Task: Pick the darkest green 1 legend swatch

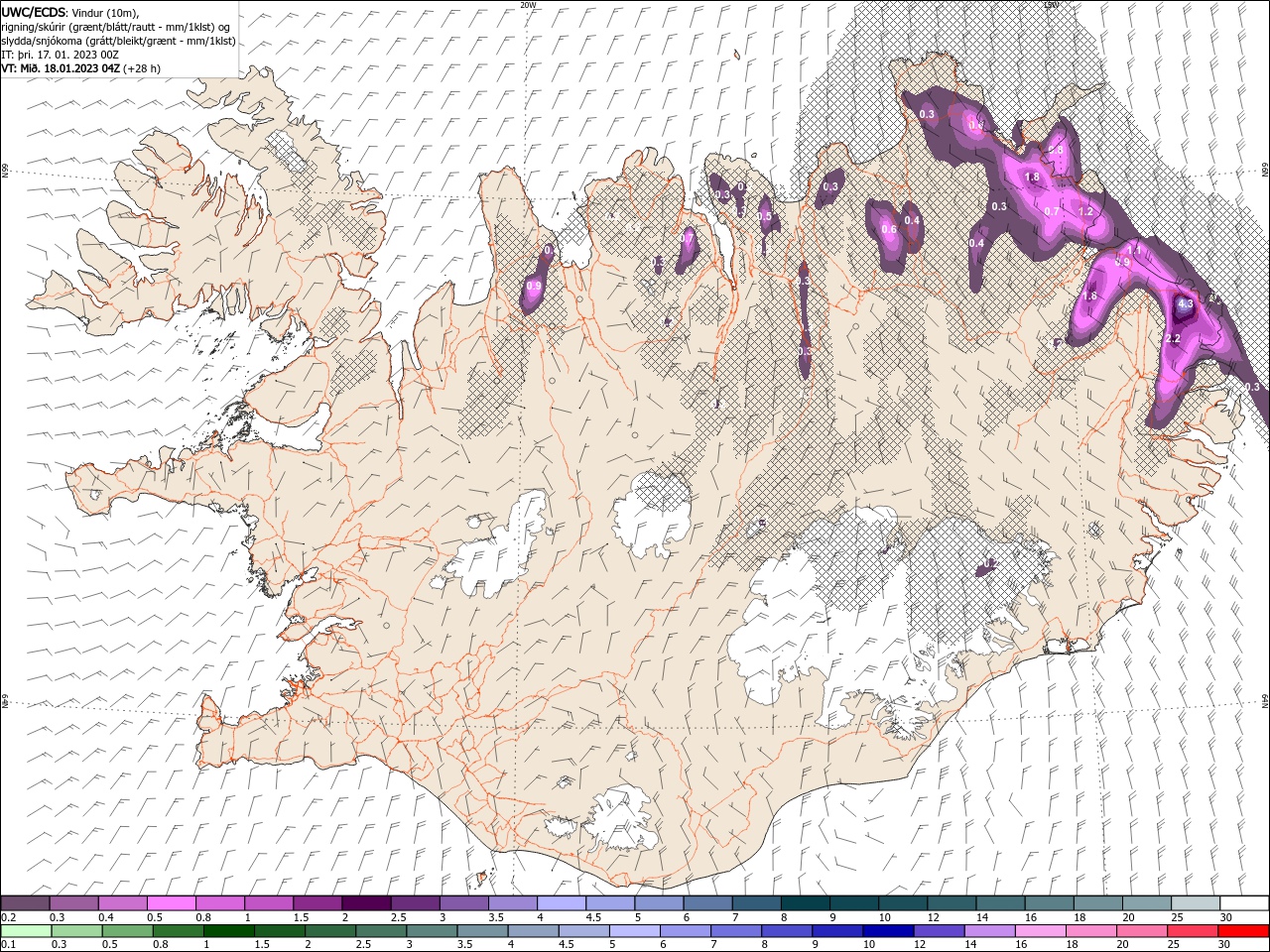Action: tap(228, 931)
